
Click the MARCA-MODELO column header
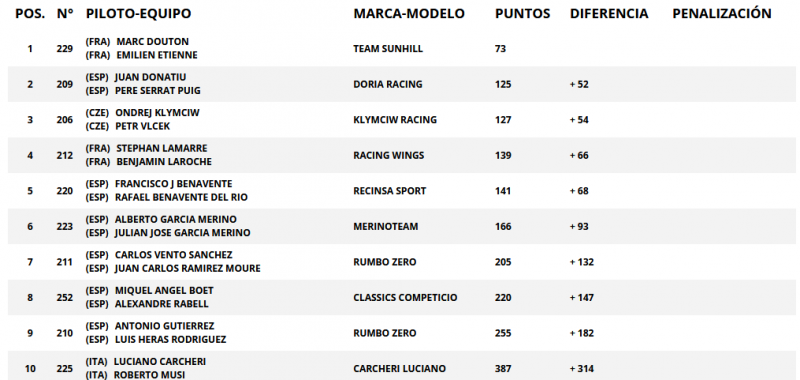pos(409,14)
